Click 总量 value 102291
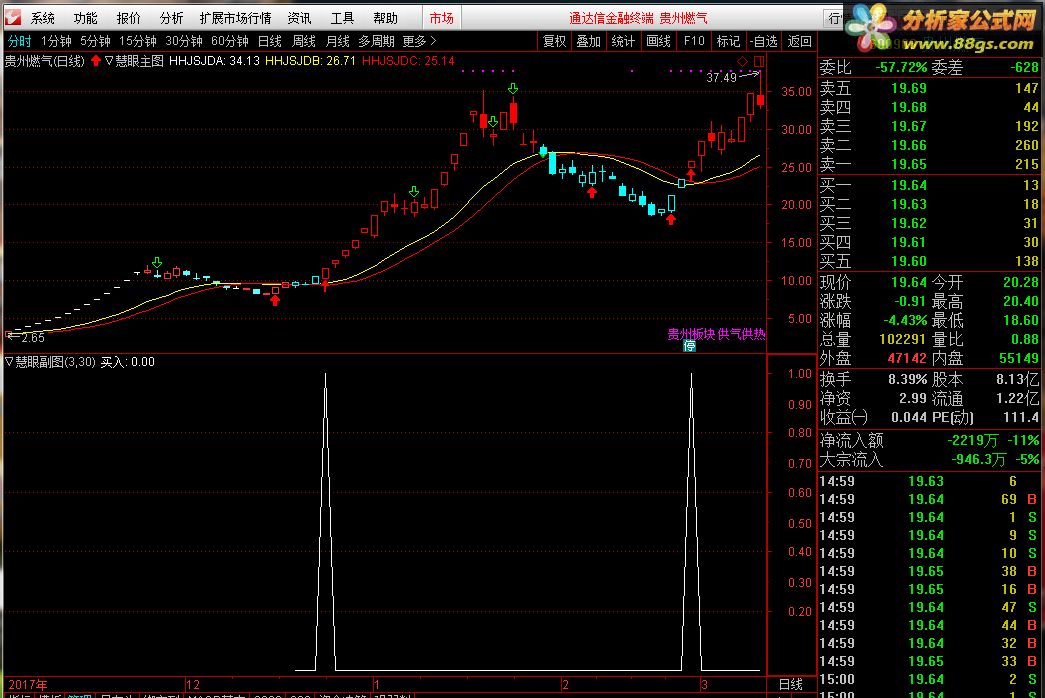Screen dimensions: 1045x698 (903, 339)
